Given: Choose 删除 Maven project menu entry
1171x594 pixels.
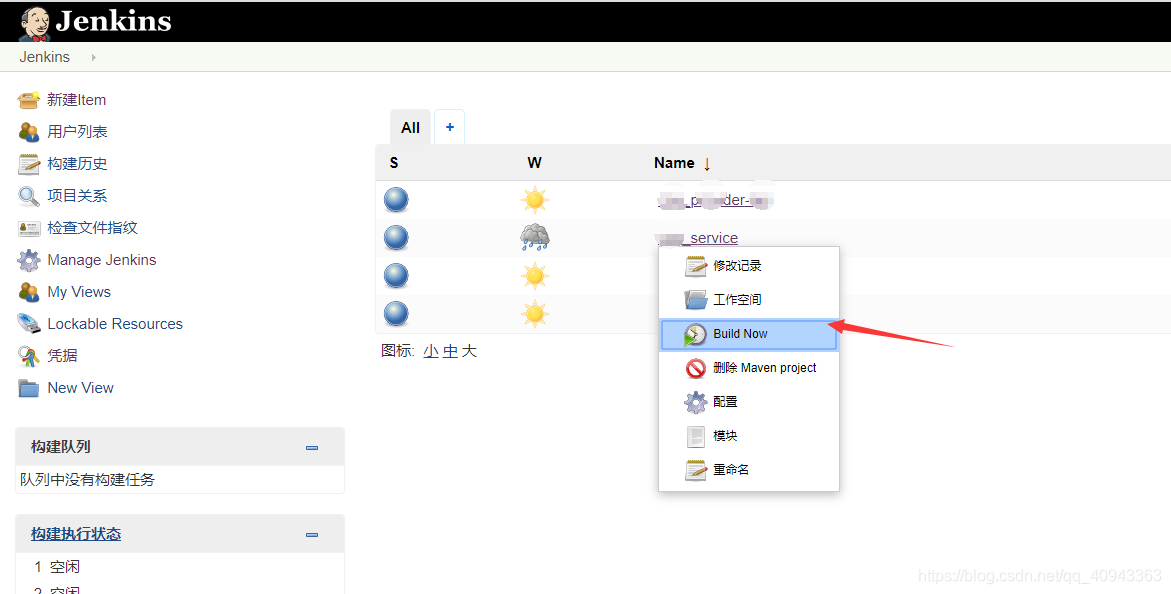Looking at the screenshot, I should [748, 368].
